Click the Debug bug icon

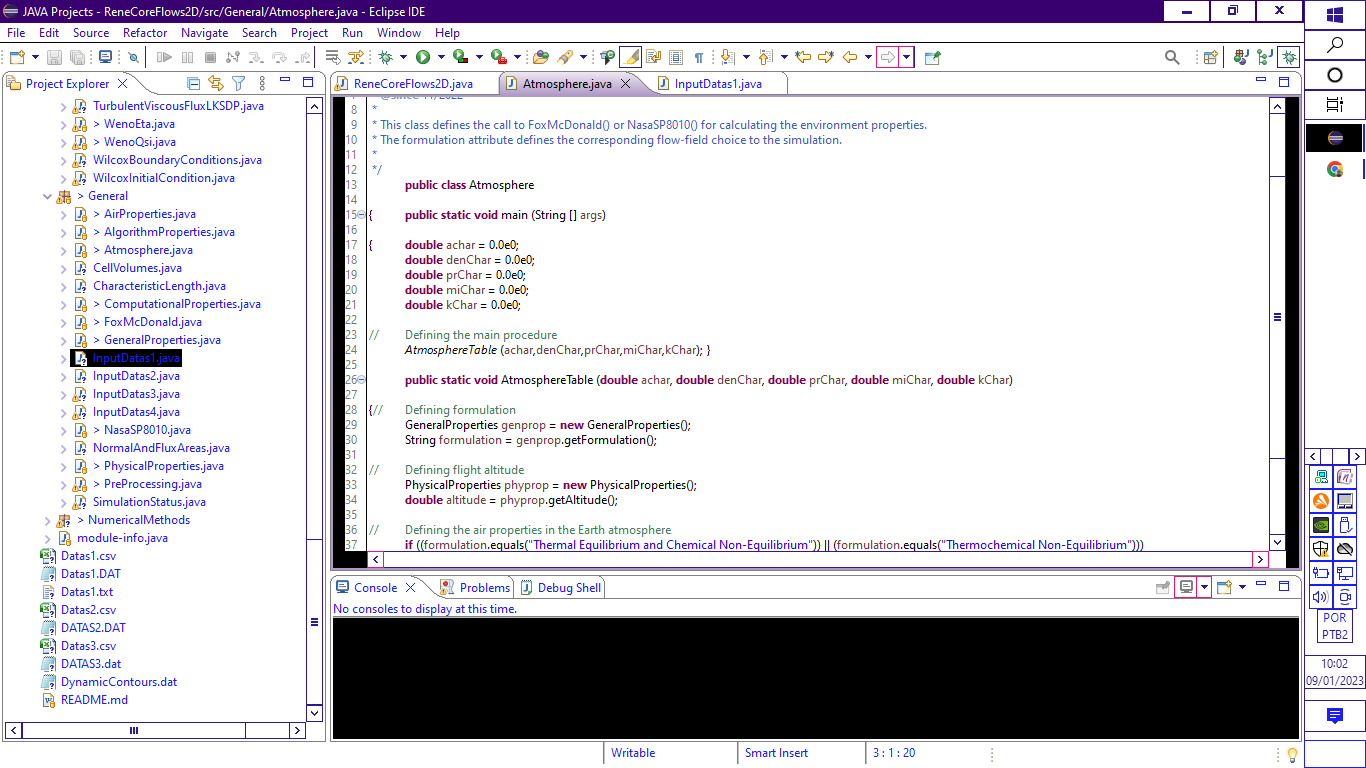385,57
